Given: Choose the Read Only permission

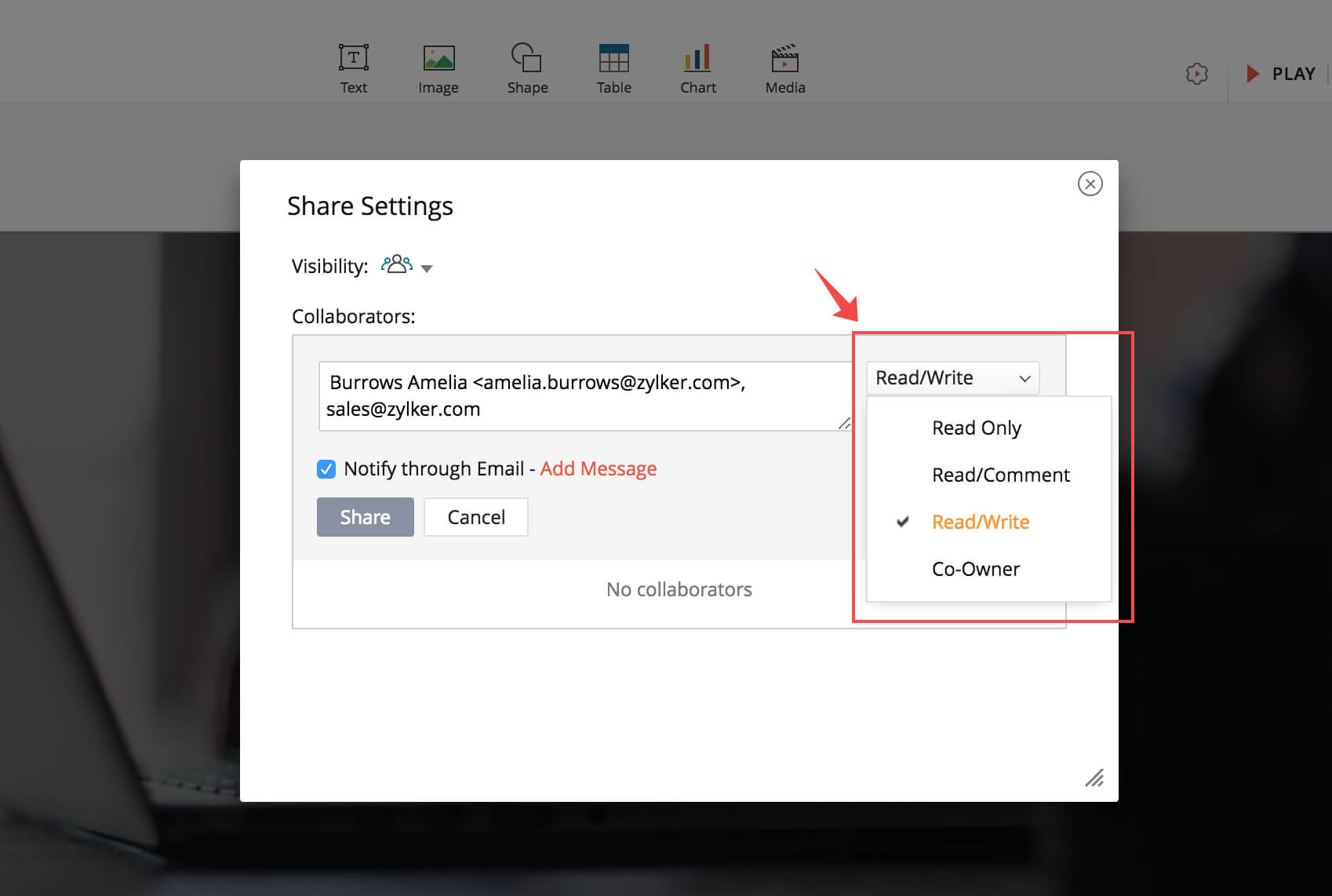Looking at the screenshot, I should (x=977, y=428).
